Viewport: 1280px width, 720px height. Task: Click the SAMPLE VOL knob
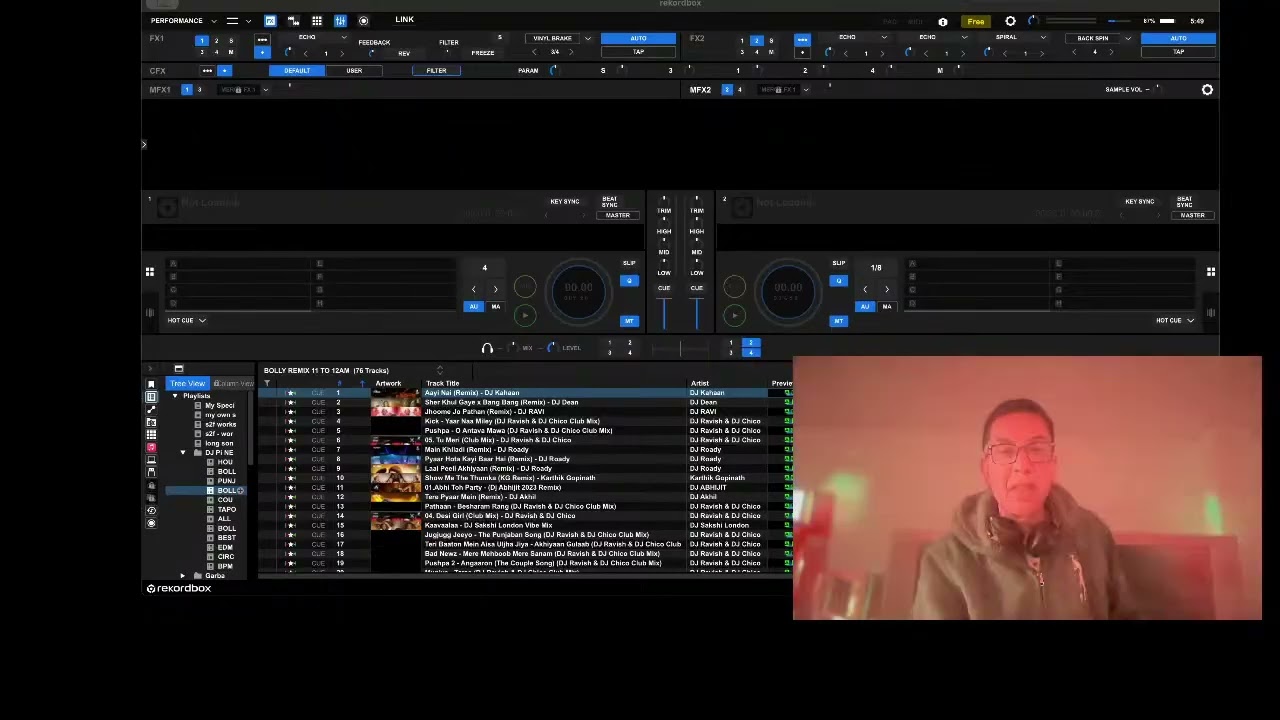tap(1157, 90)
